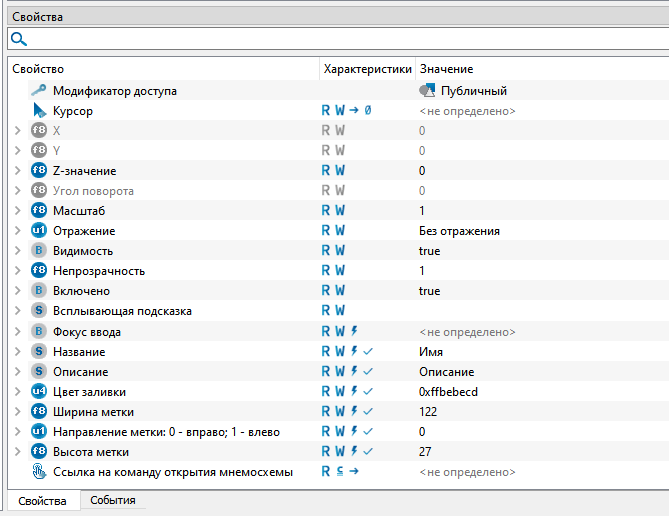
Task: Click the search magnifier icon
Action: tap(18, 39)
